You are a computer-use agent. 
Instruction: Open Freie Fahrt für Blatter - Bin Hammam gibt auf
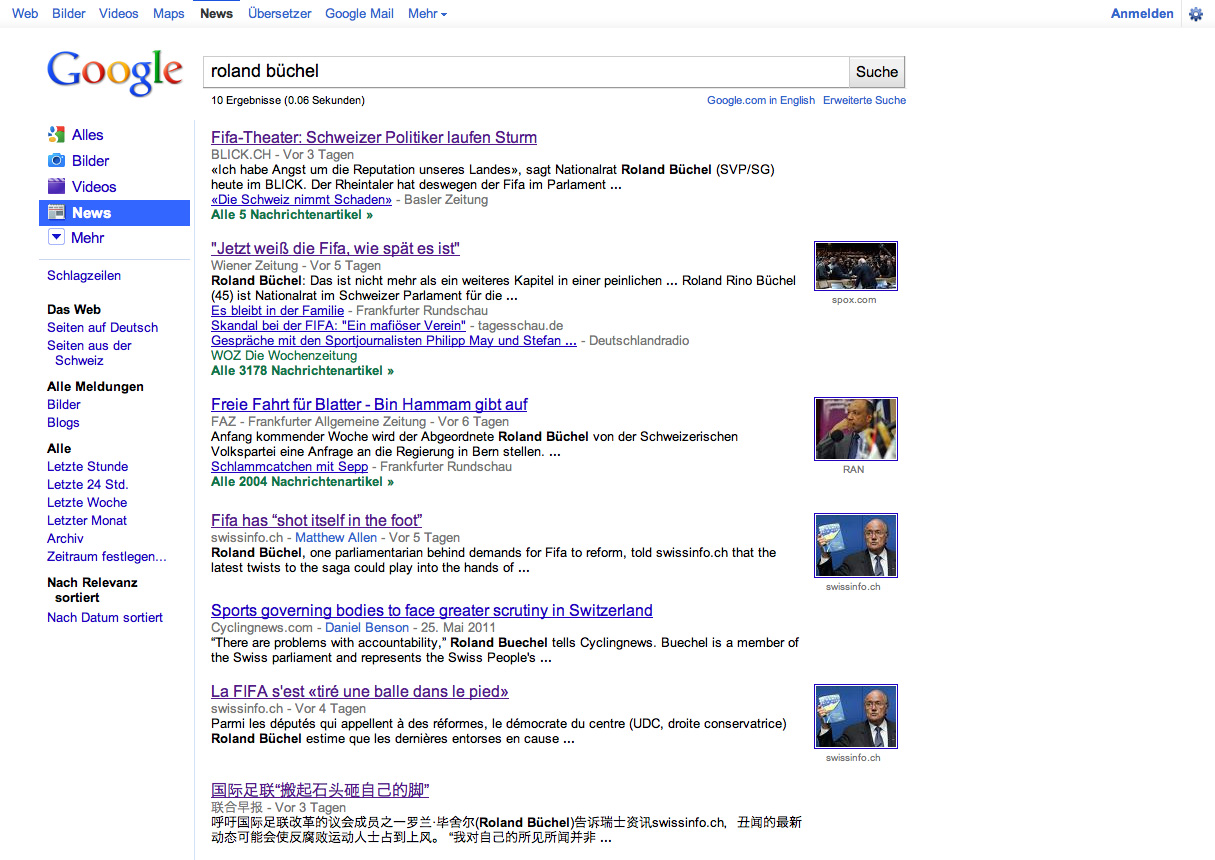369,405
